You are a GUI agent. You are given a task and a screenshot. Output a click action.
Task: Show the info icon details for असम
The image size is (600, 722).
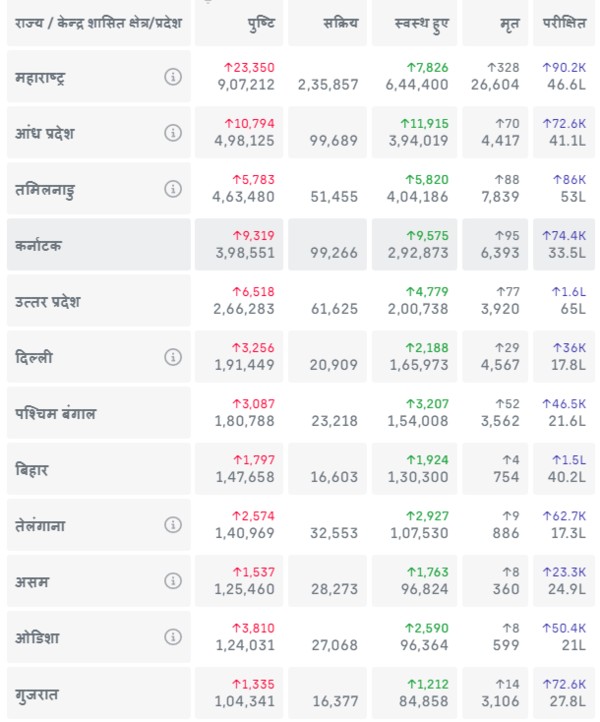pos(173,581)
